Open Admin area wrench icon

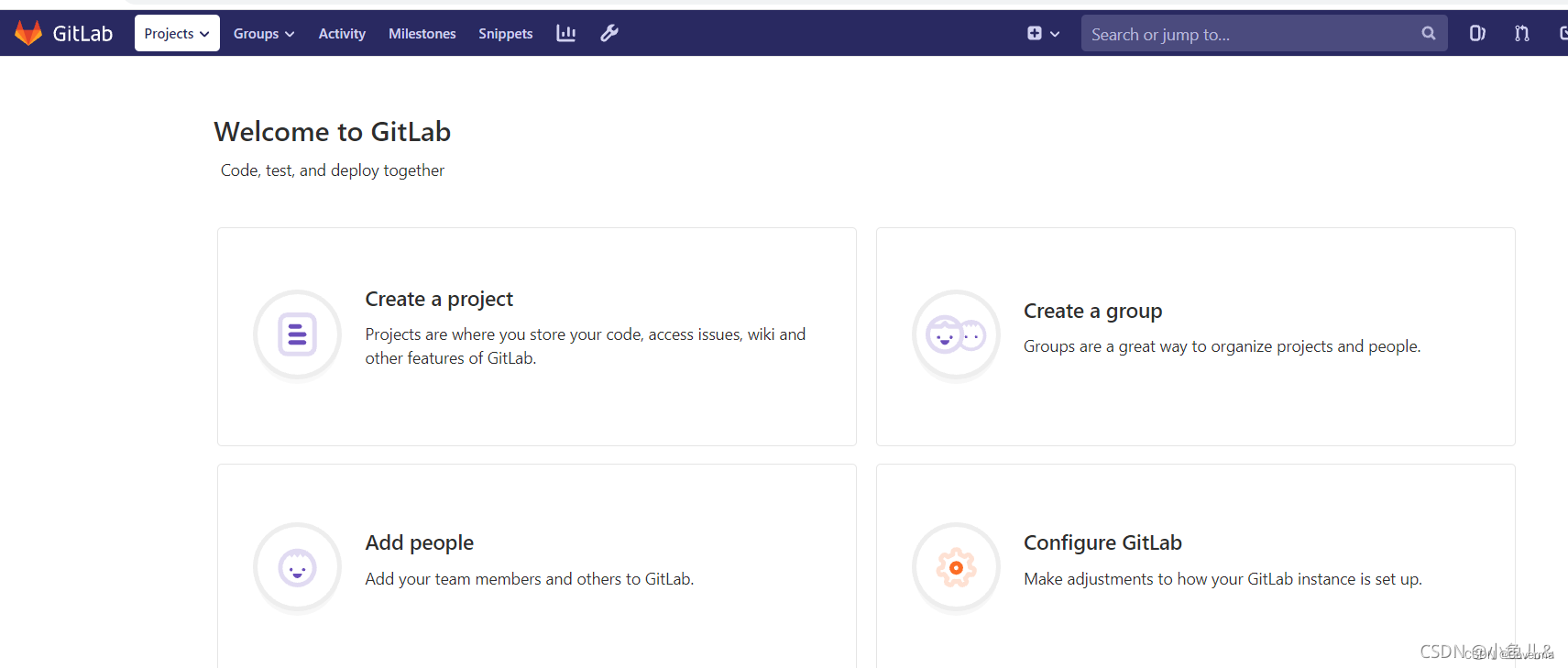[609, 33]
